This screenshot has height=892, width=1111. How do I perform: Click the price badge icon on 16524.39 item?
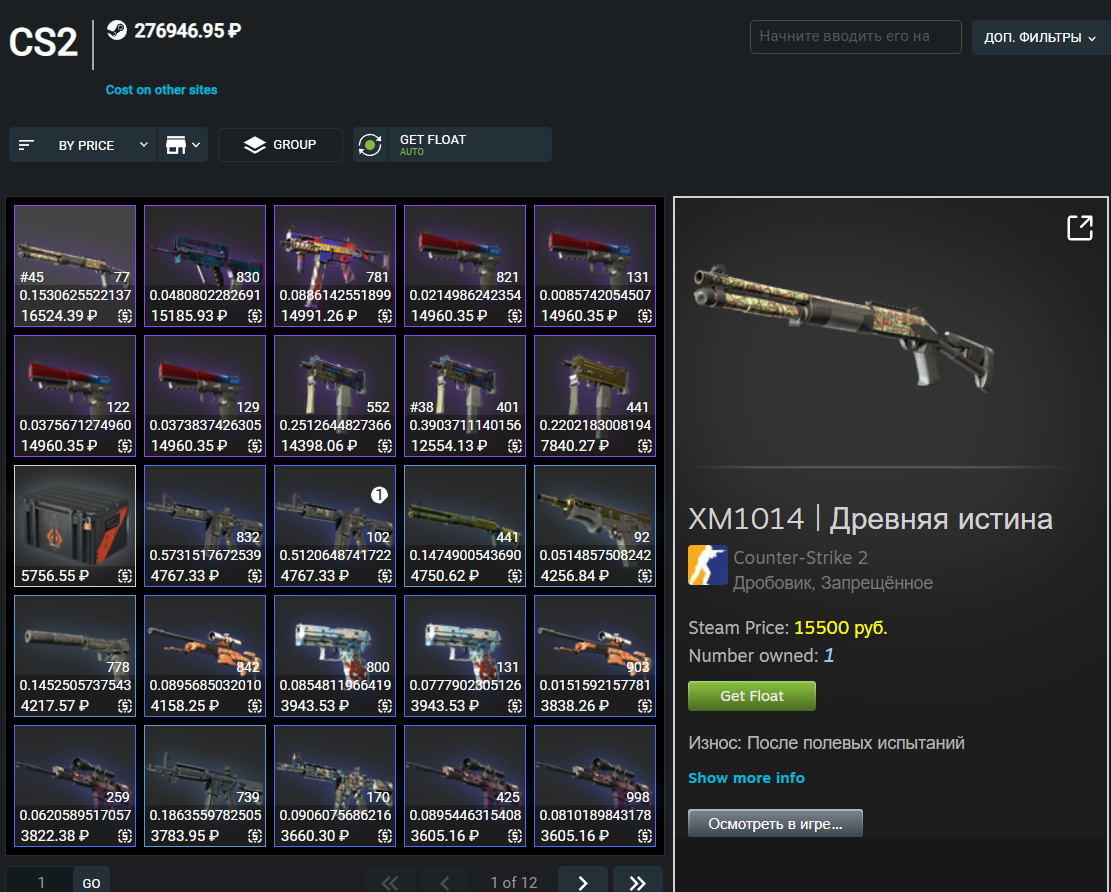[125, 316]
